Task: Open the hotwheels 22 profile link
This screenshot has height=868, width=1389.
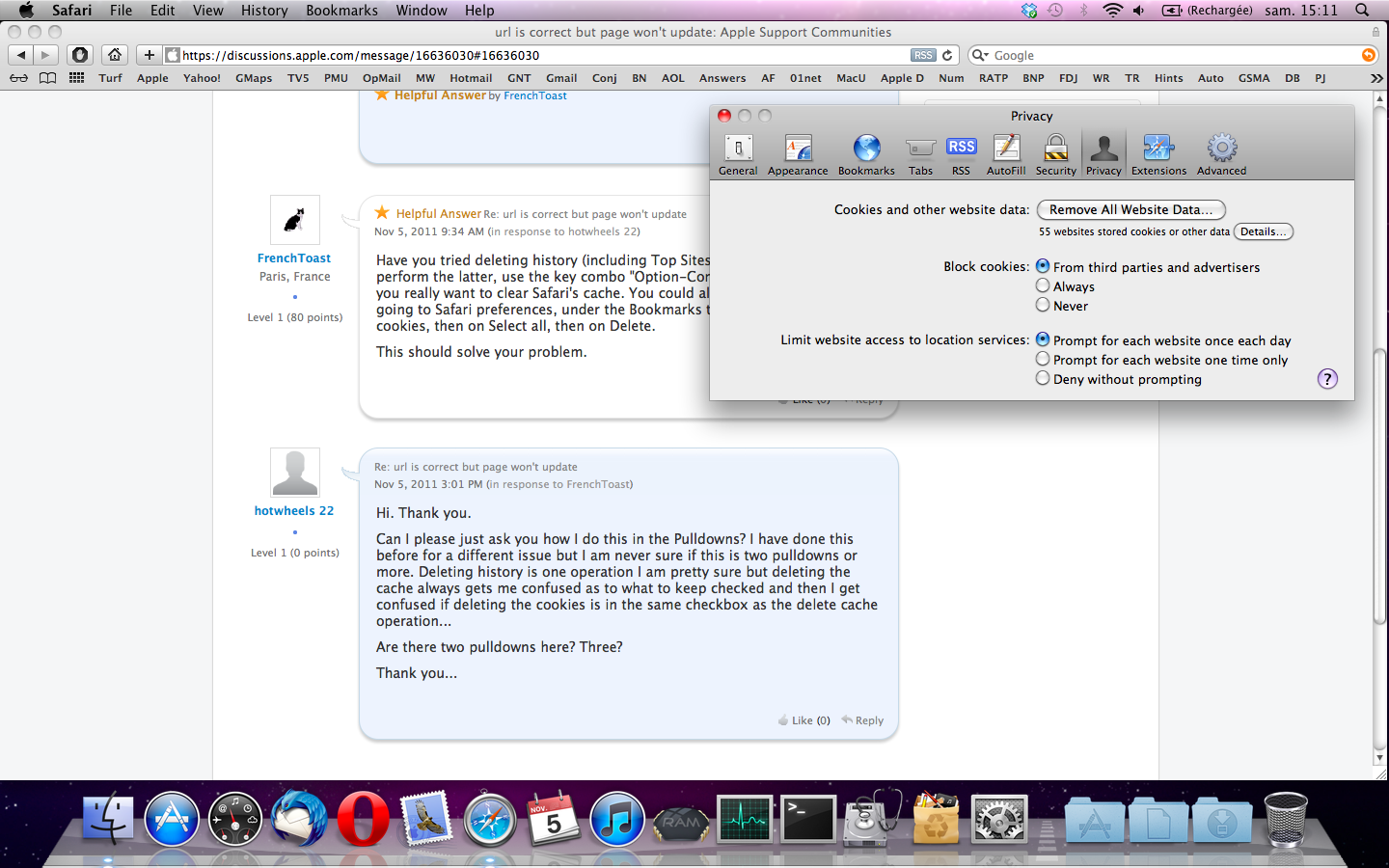Action: click(294, 511)
